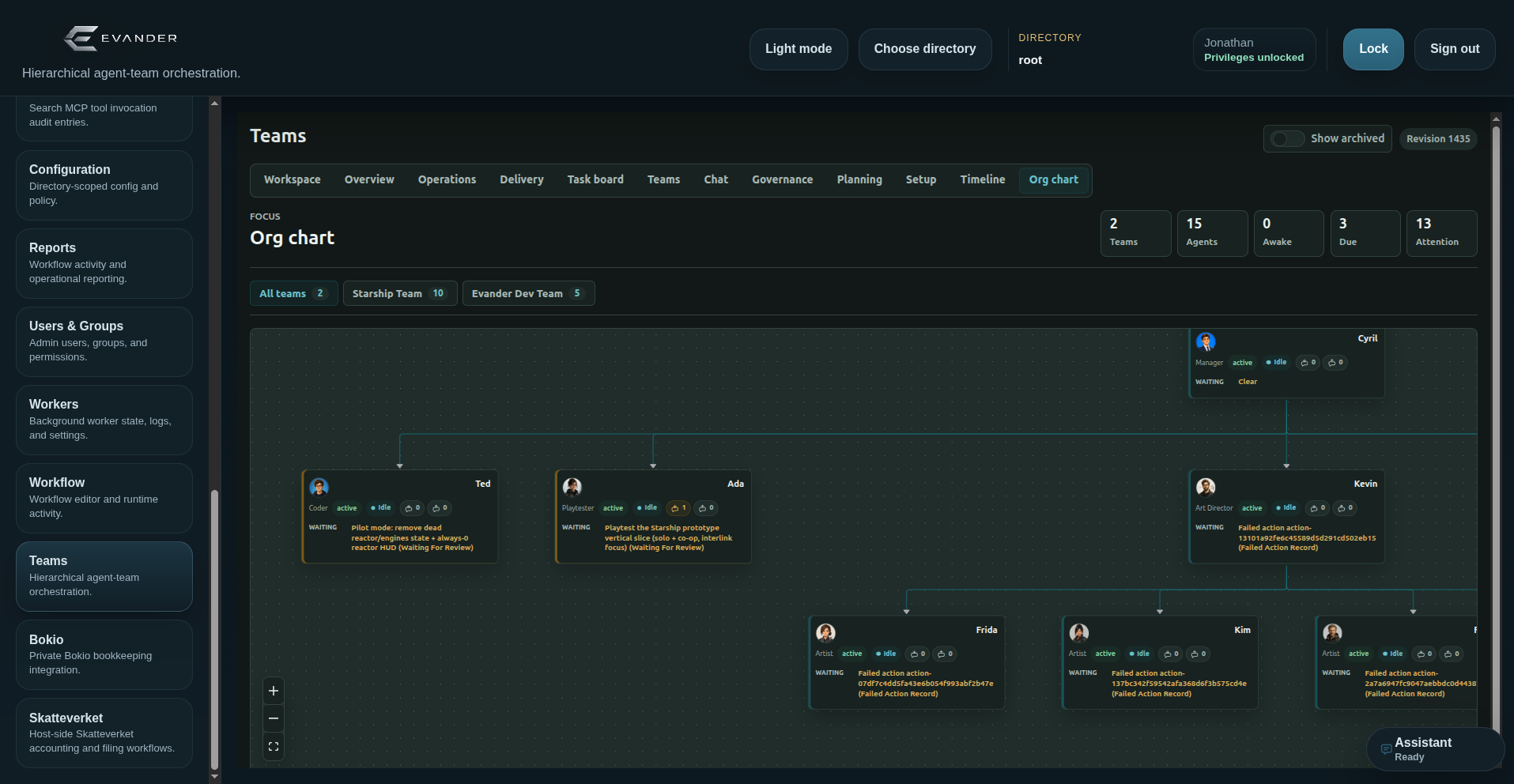This screenshot has width=1514, height=784.
Task: Click Kevin's avatar on the Art Director card
Action: point(1206,487)
